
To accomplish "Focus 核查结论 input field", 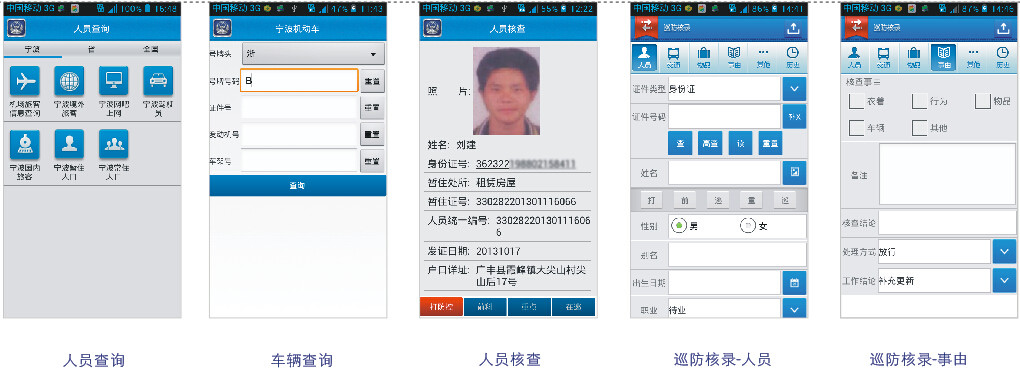I will (x=947, y=223).
